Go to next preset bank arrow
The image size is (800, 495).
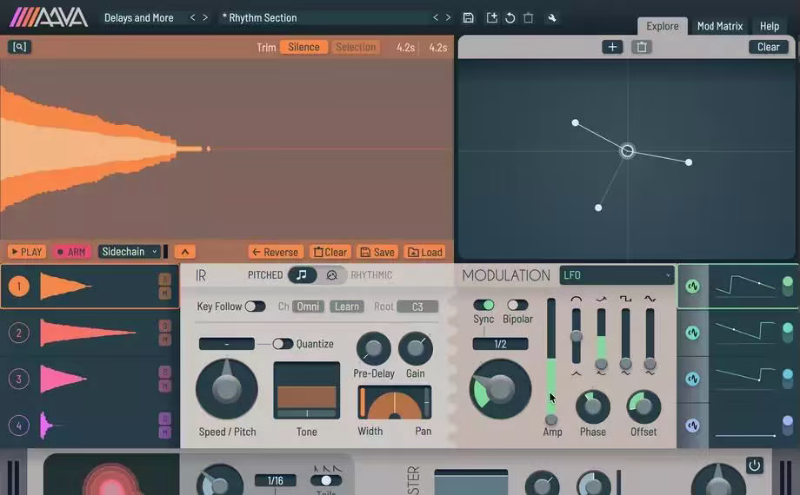point(205,17)
